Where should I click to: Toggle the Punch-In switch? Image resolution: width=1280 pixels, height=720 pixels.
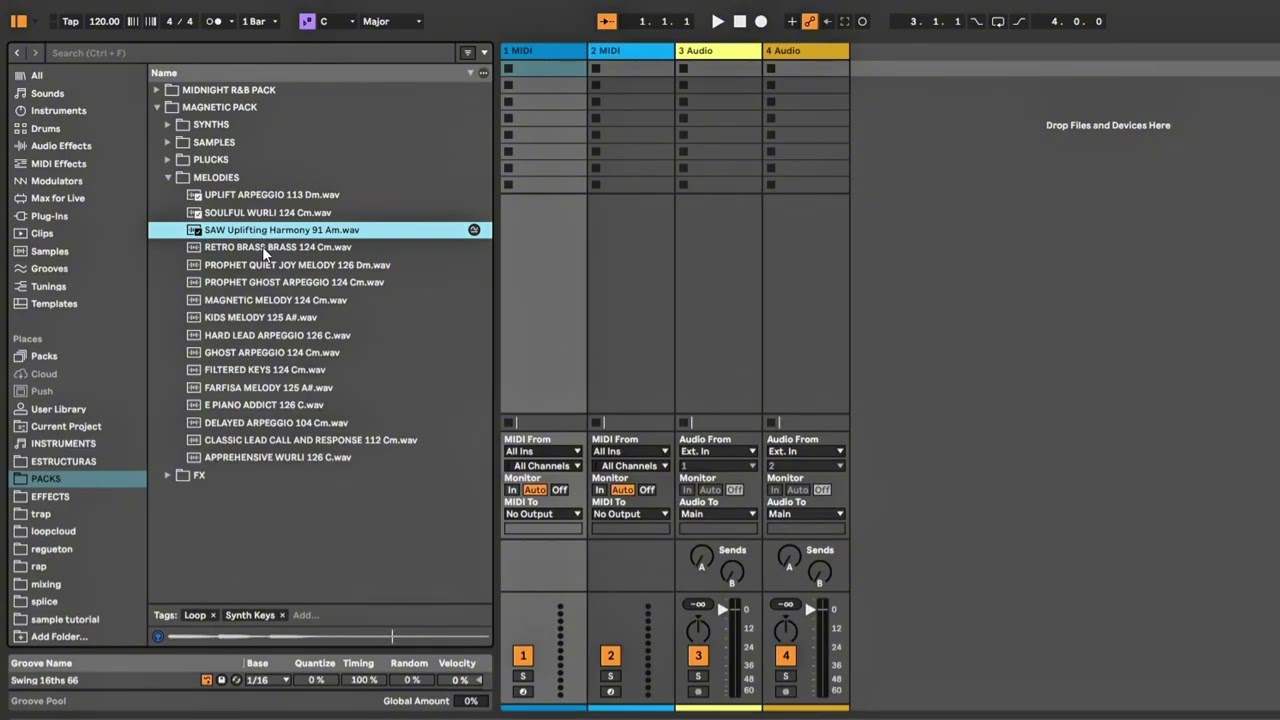coord(977,21)
